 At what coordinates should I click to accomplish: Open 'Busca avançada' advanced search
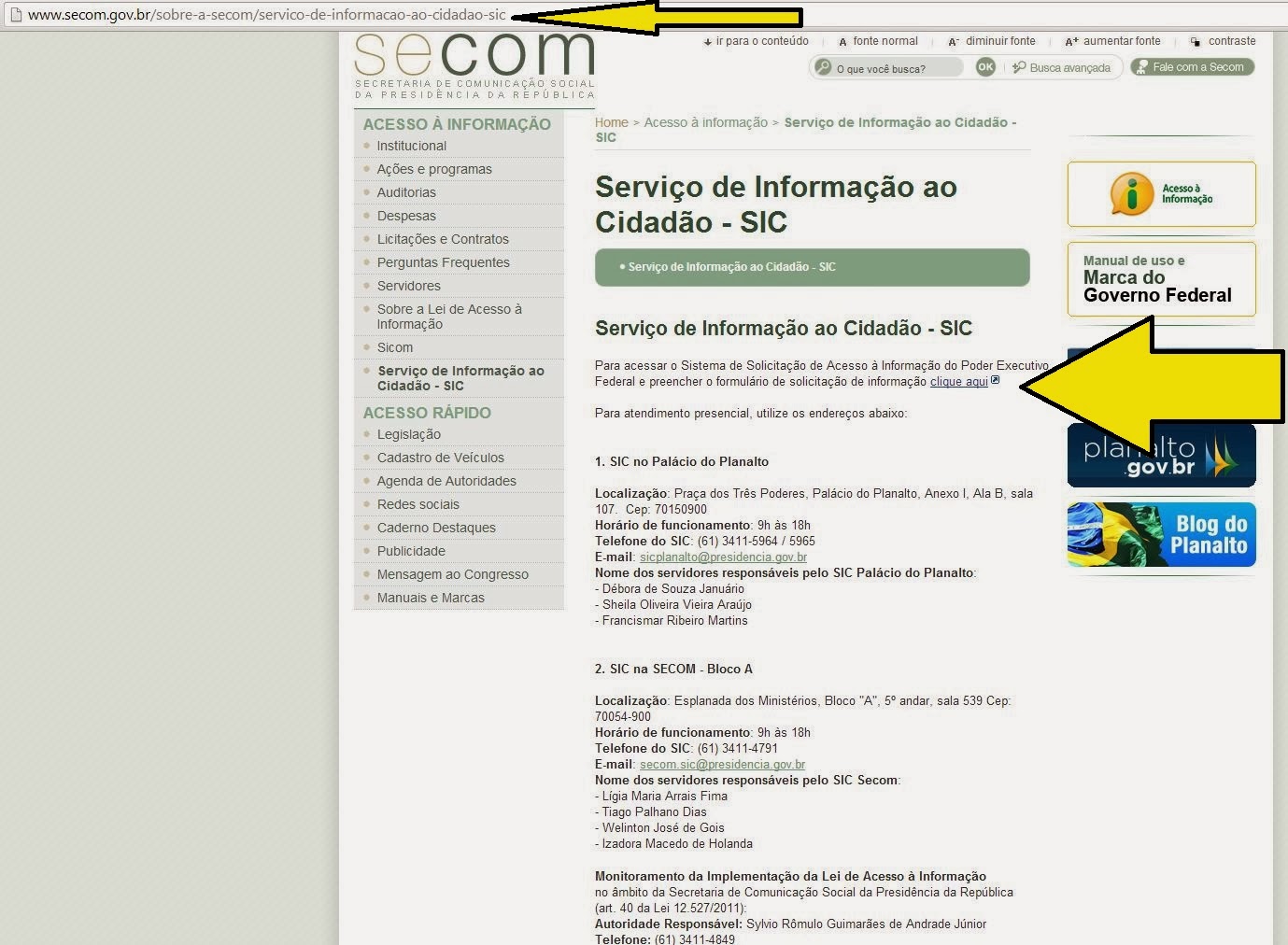(1062, 67)
